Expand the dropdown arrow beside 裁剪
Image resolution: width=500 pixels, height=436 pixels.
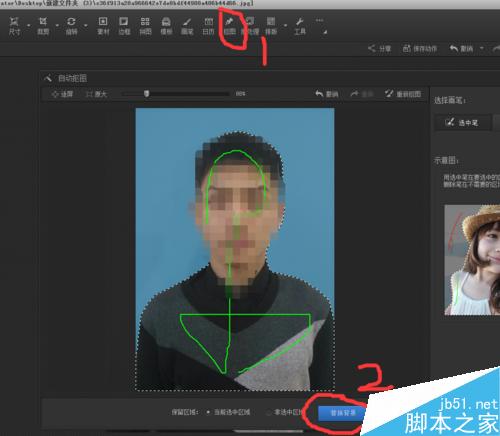tap(57, 26)
